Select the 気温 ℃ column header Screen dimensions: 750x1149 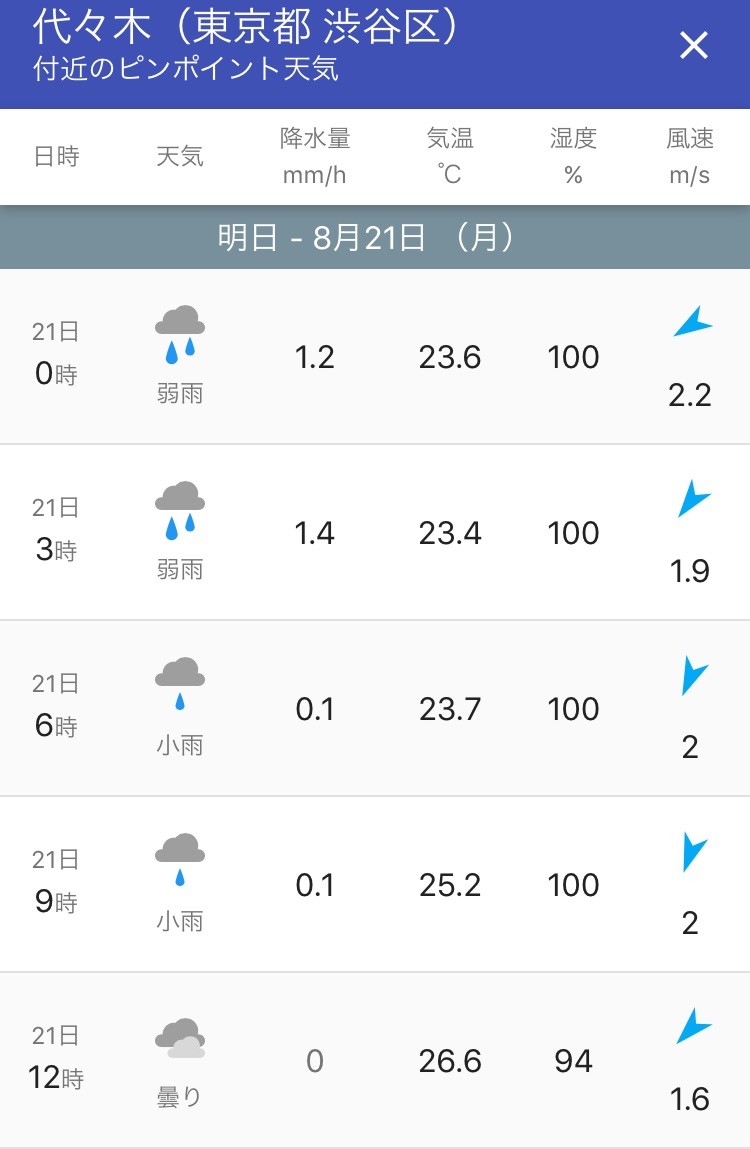[450, 157]
